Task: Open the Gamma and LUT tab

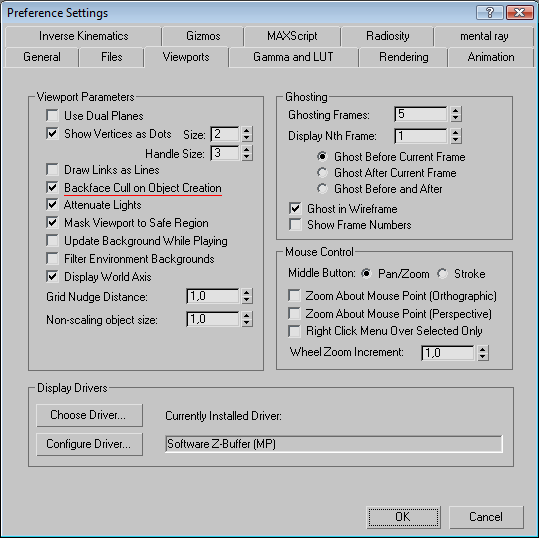Action: pos(293,57)
